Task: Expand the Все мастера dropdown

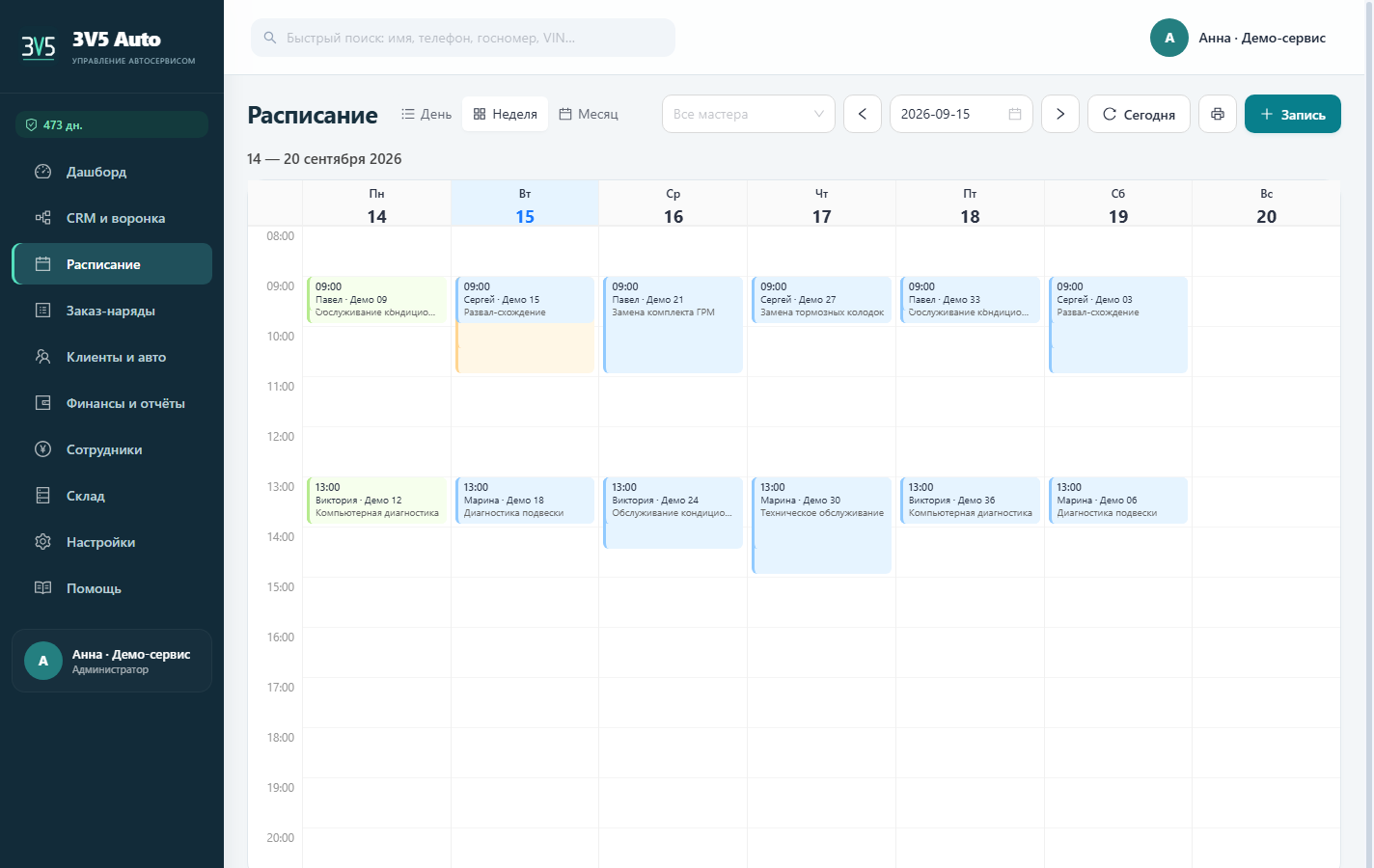Action: (749, 114)
